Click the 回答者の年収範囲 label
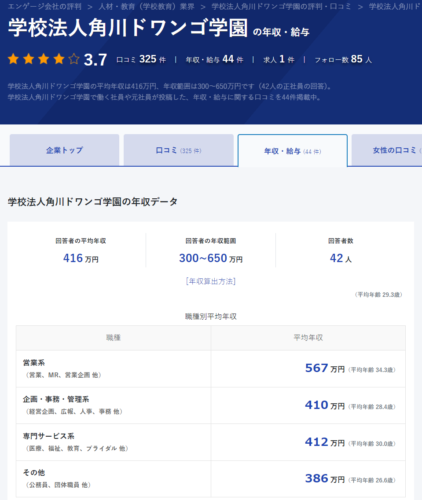422x500 pixels. click(211, 241)
